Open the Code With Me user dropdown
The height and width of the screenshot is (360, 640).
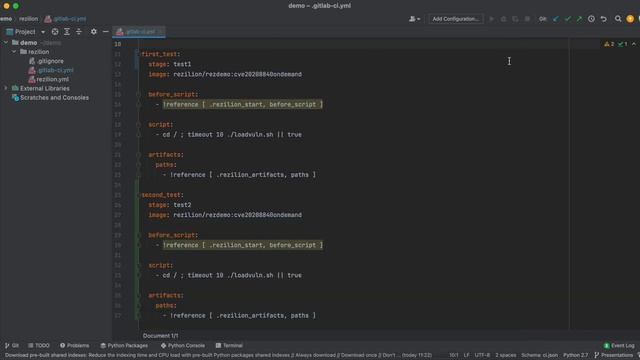(414, 19)
